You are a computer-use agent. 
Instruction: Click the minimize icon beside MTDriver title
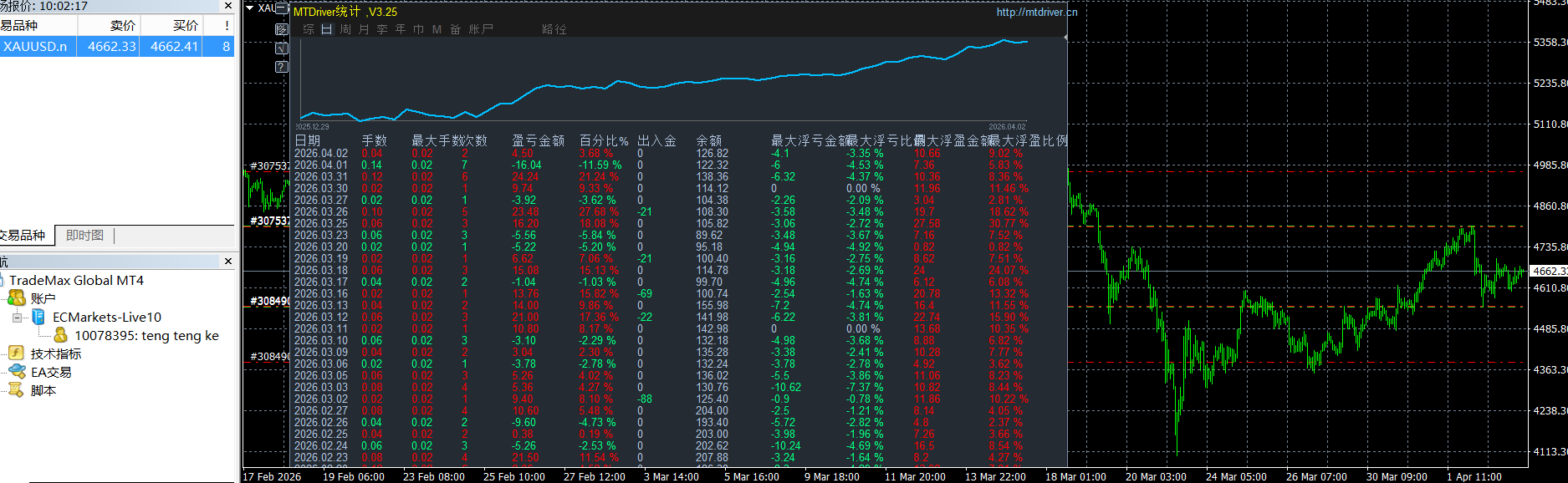pos(282,10)
